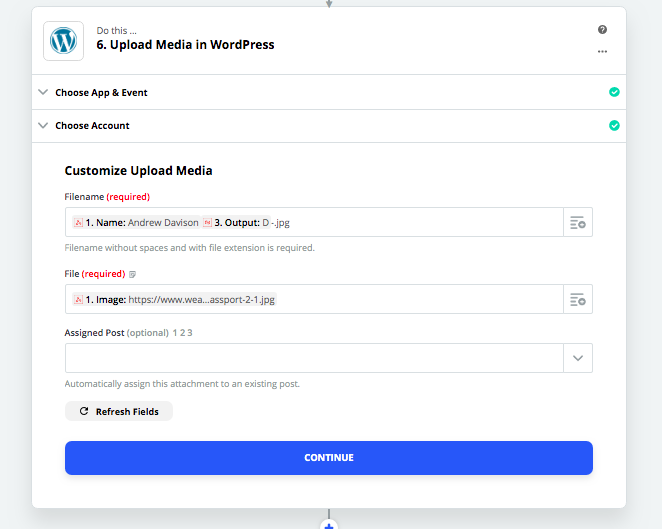Open the Assigned Post dropdown arrow
The width and height of the screenshot is (662, 529).
point(578,358)
